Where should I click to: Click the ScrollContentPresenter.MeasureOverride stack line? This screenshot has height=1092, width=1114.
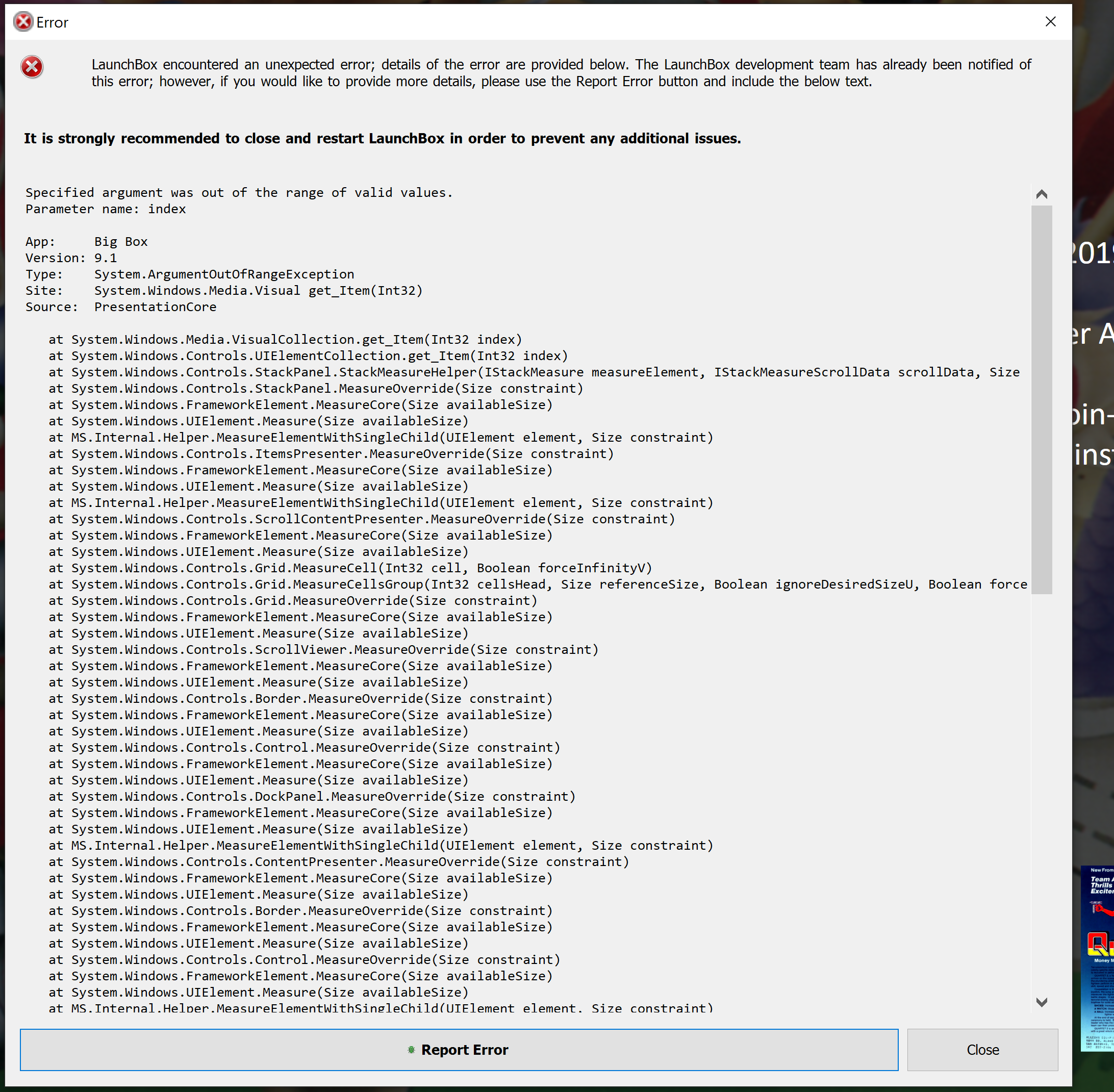(362, 519)
